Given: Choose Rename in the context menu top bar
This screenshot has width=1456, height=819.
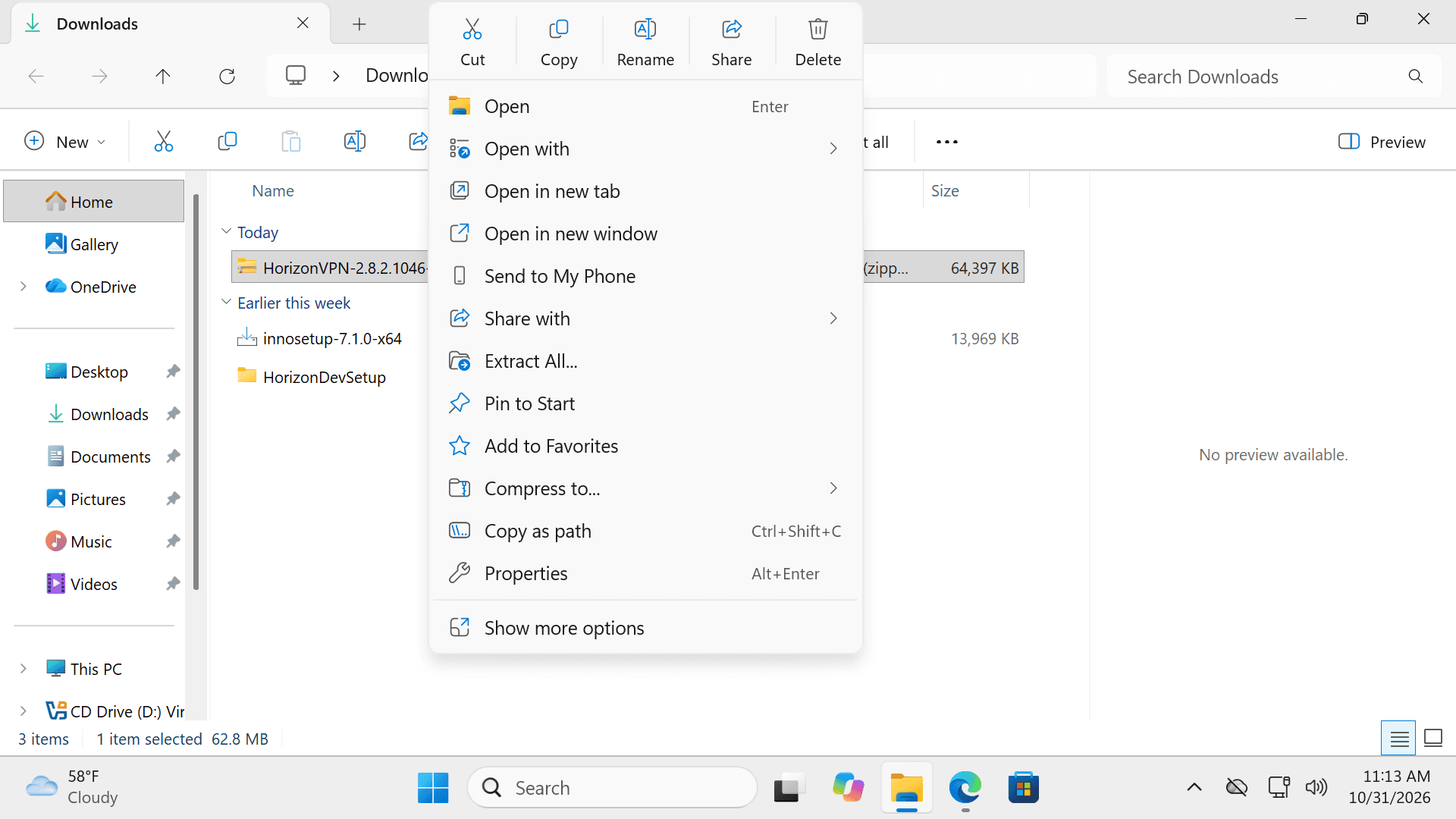Looking at the screenshot, I should click(x=645, y=42).
